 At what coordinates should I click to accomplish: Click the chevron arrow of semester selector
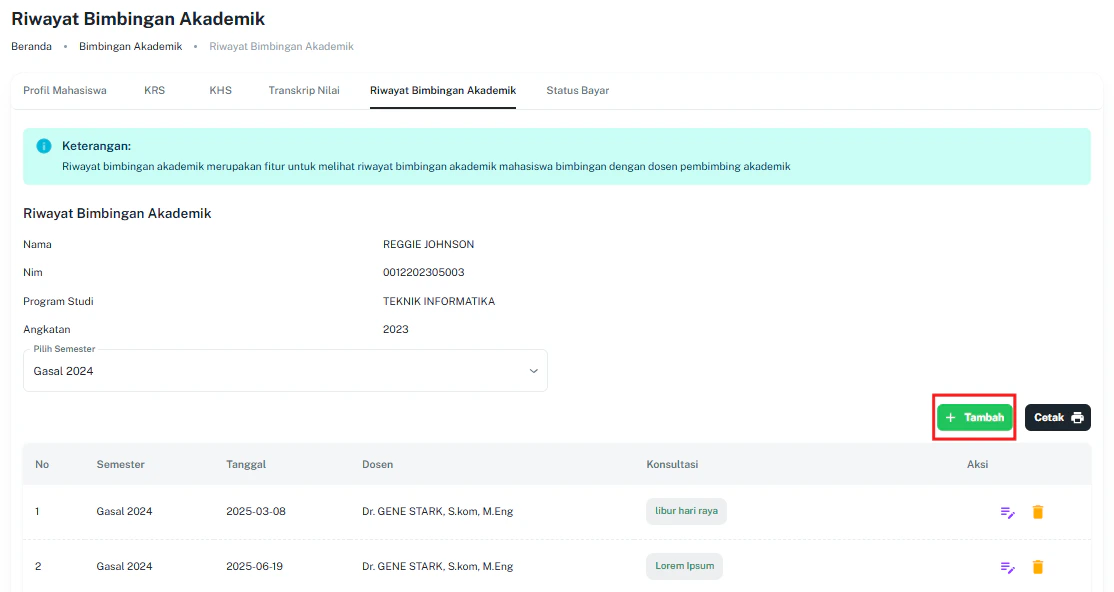(x=534, y=371)
